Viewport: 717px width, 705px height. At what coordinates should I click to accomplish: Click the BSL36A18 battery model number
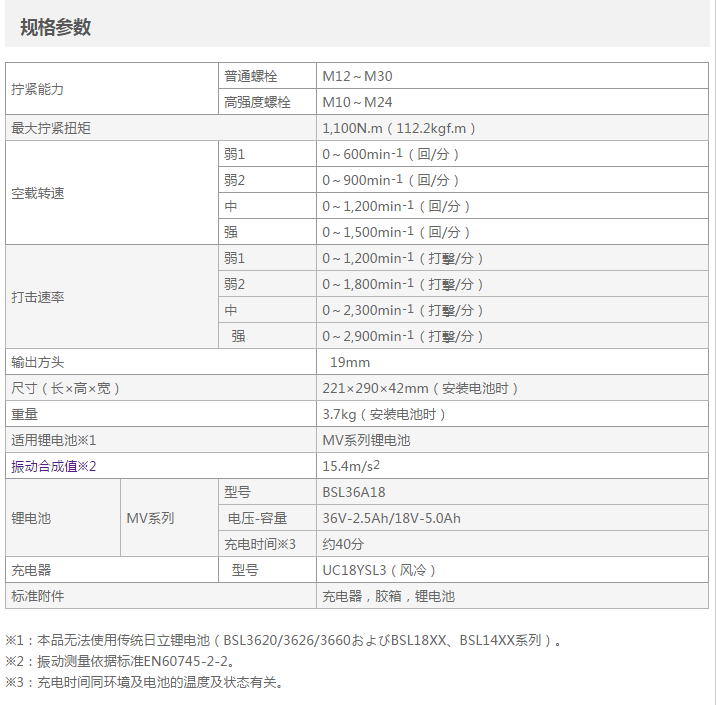pos(354,492)
